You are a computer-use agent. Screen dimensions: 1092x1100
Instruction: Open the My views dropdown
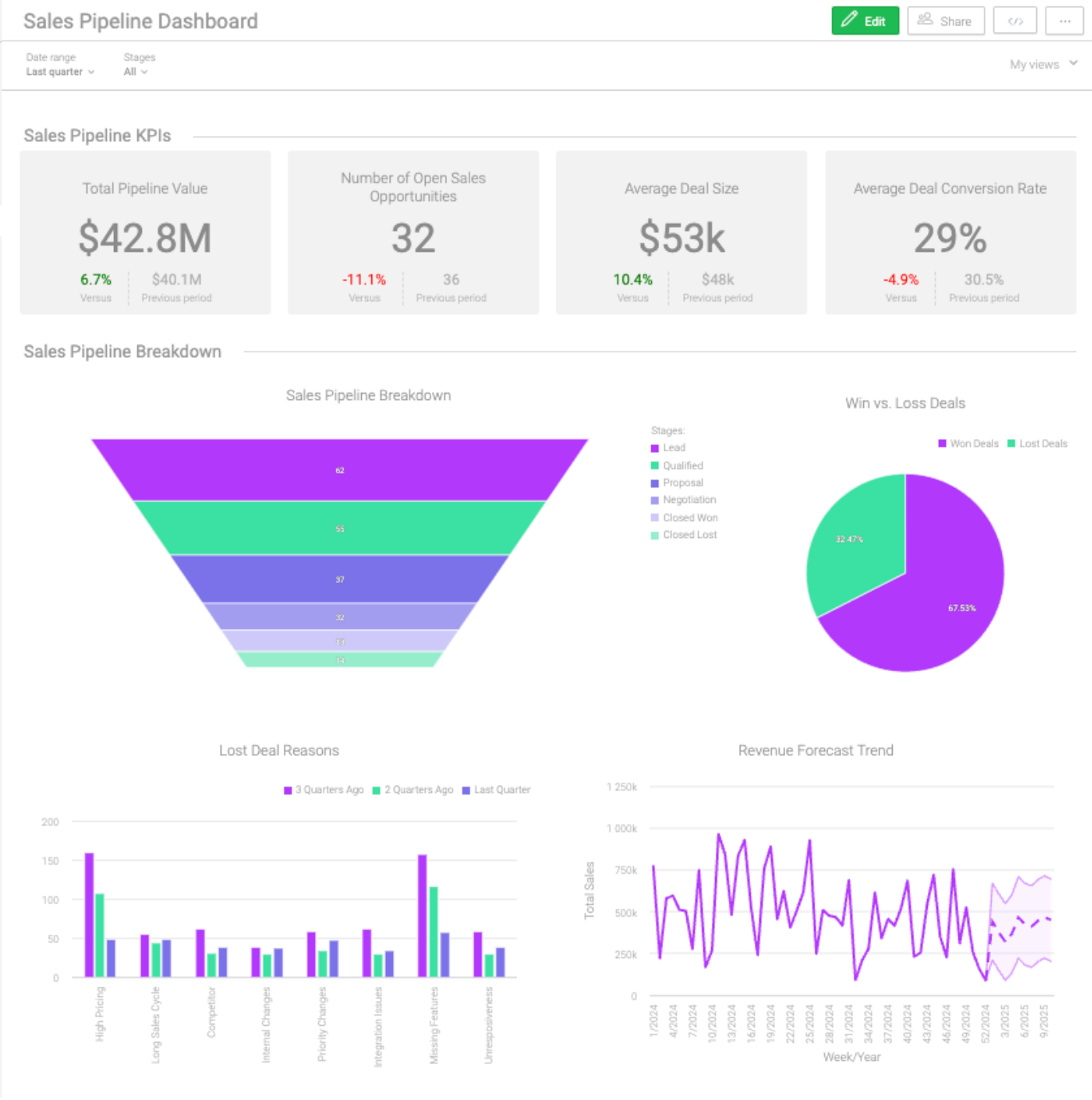(x=1043, y=65)
